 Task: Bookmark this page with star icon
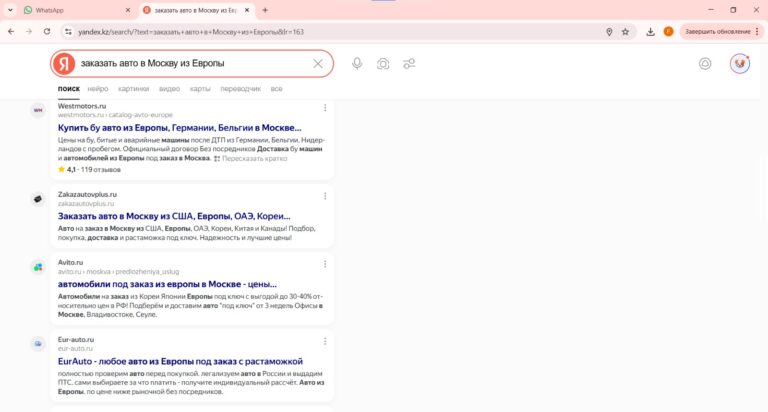(x=626, y=31)
